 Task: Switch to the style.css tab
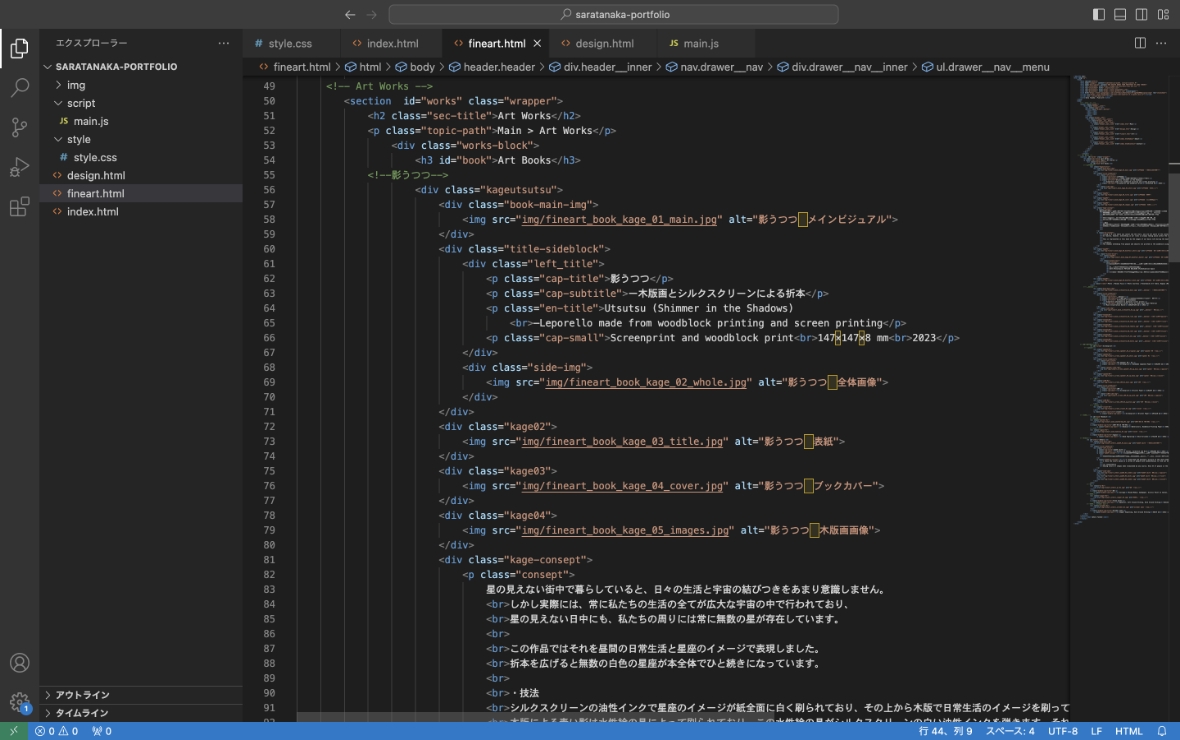click(290, 43)
